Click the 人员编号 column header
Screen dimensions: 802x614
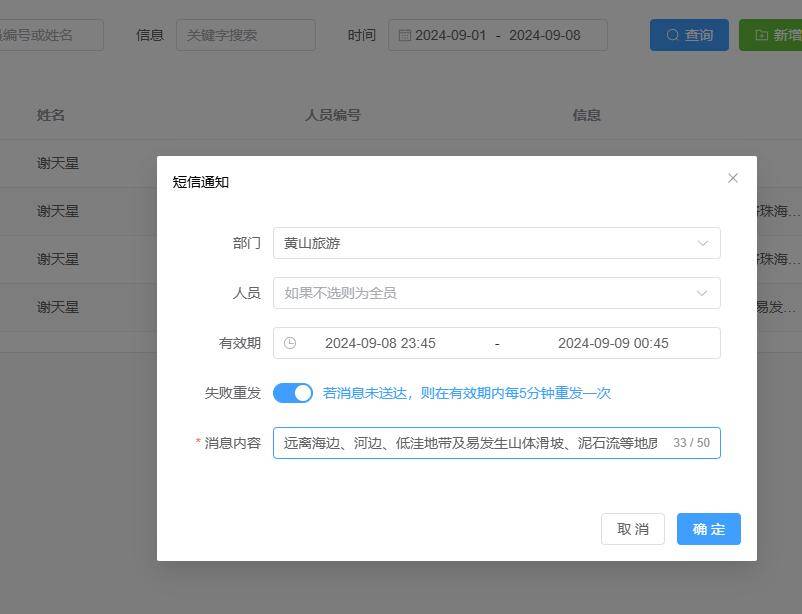coord(332,115)
